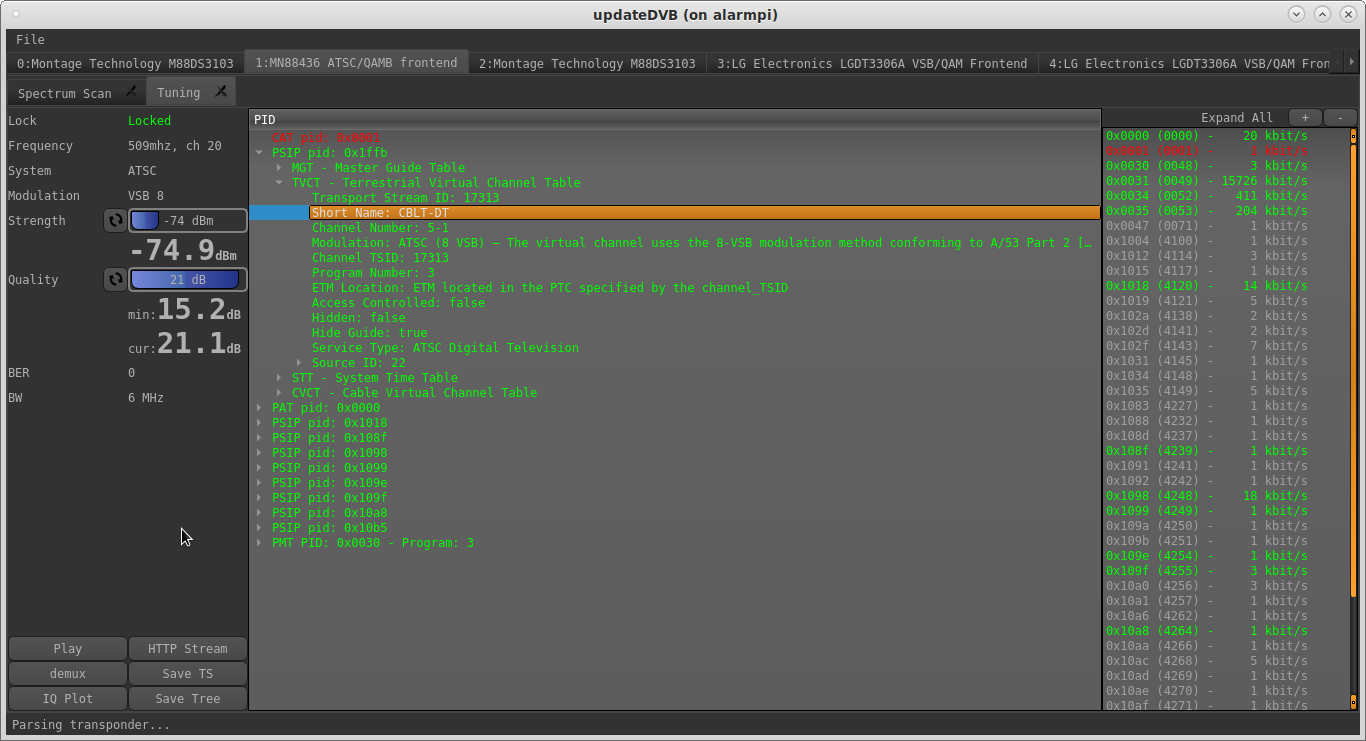1366x741 pixels.
Task: Close the Spectrum Scan tab
Action: click(x=131, y=92)
